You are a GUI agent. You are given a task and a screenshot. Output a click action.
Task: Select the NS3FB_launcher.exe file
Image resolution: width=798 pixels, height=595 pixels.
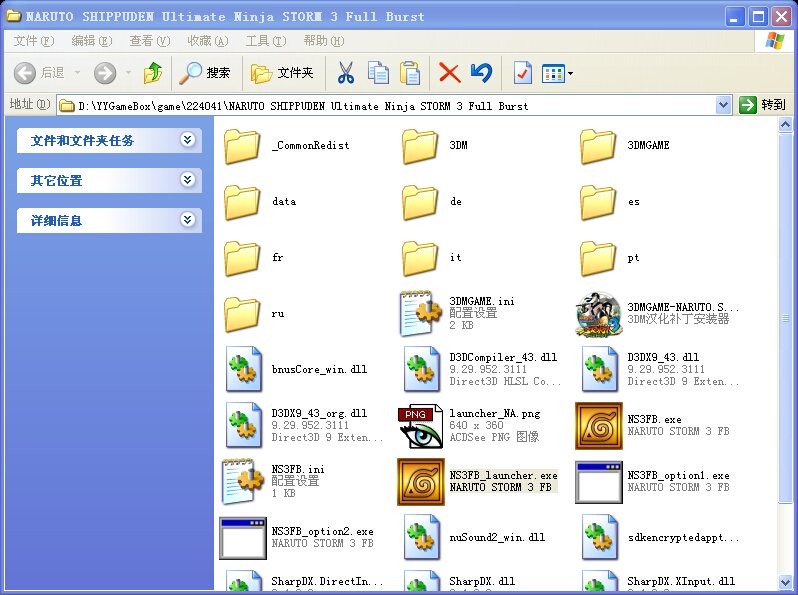421,482
